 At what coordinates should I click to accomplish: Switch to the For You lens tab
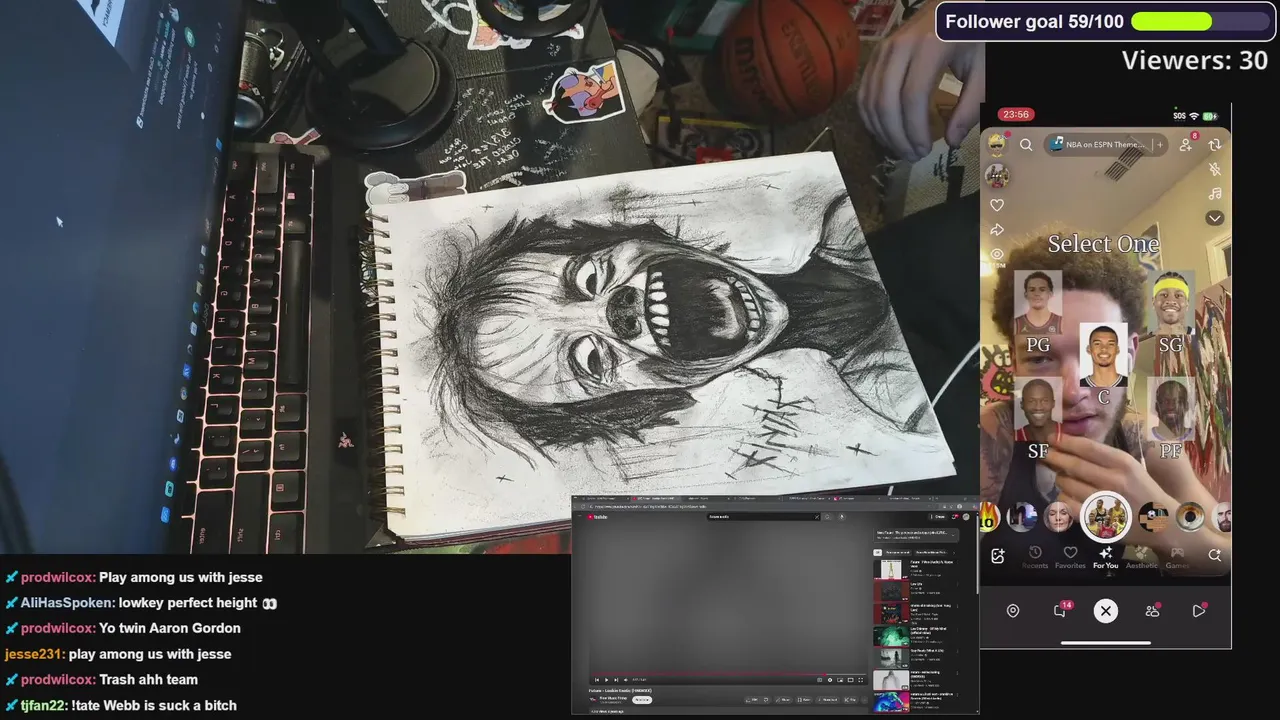tap(1105, 558)
